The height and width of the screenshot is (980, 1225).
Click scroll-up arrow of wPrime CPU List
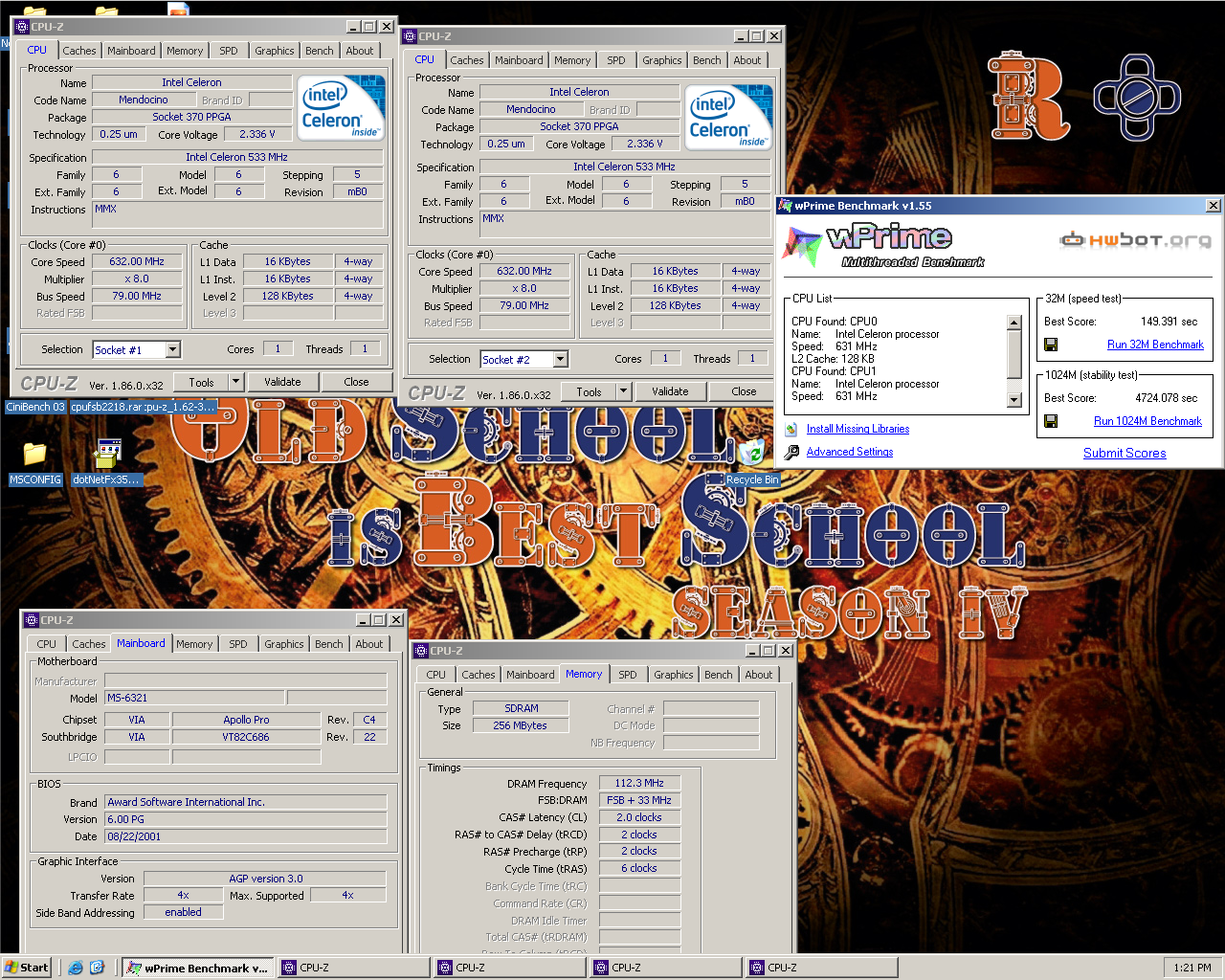[1014, 323]
